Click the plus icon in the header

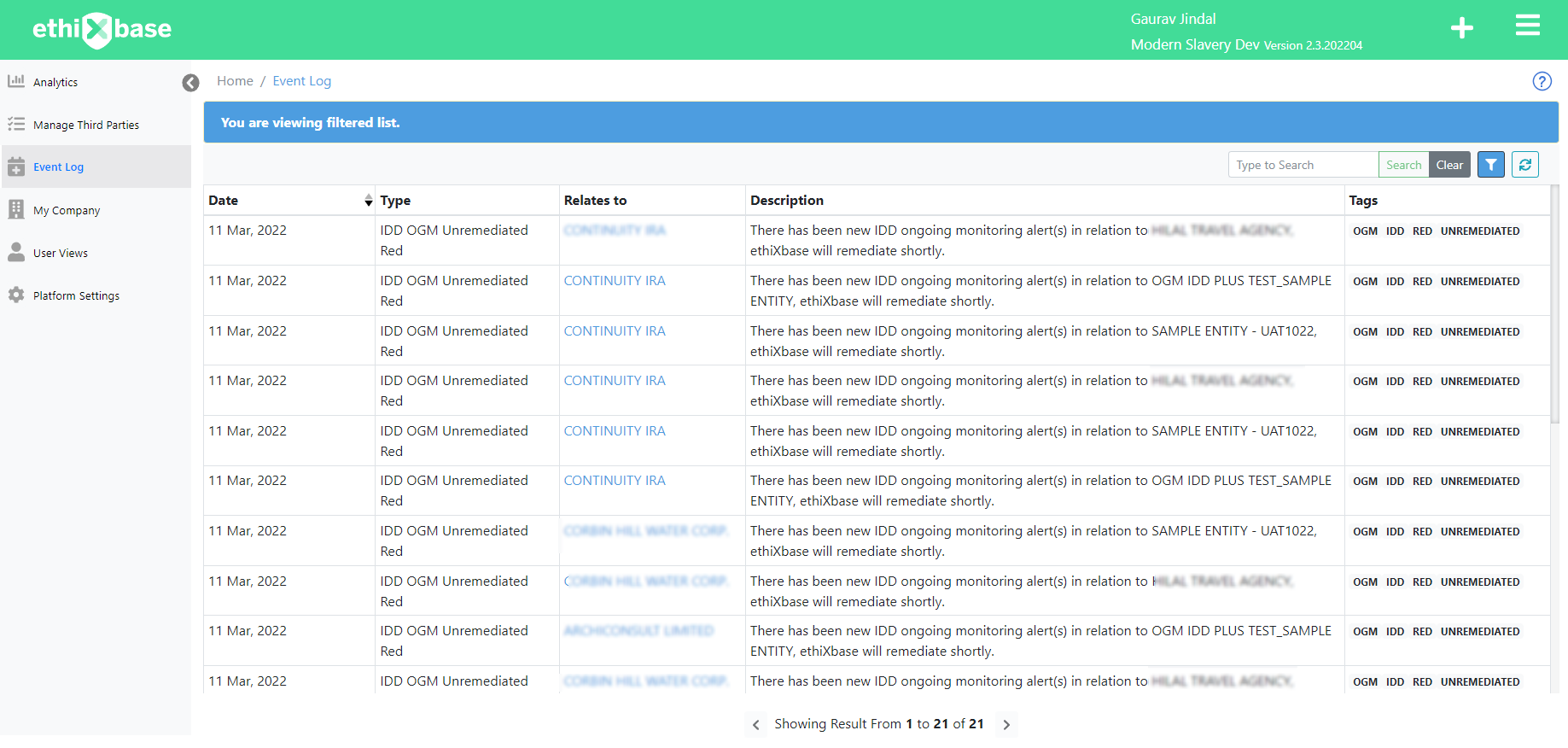click(1462, 28)
